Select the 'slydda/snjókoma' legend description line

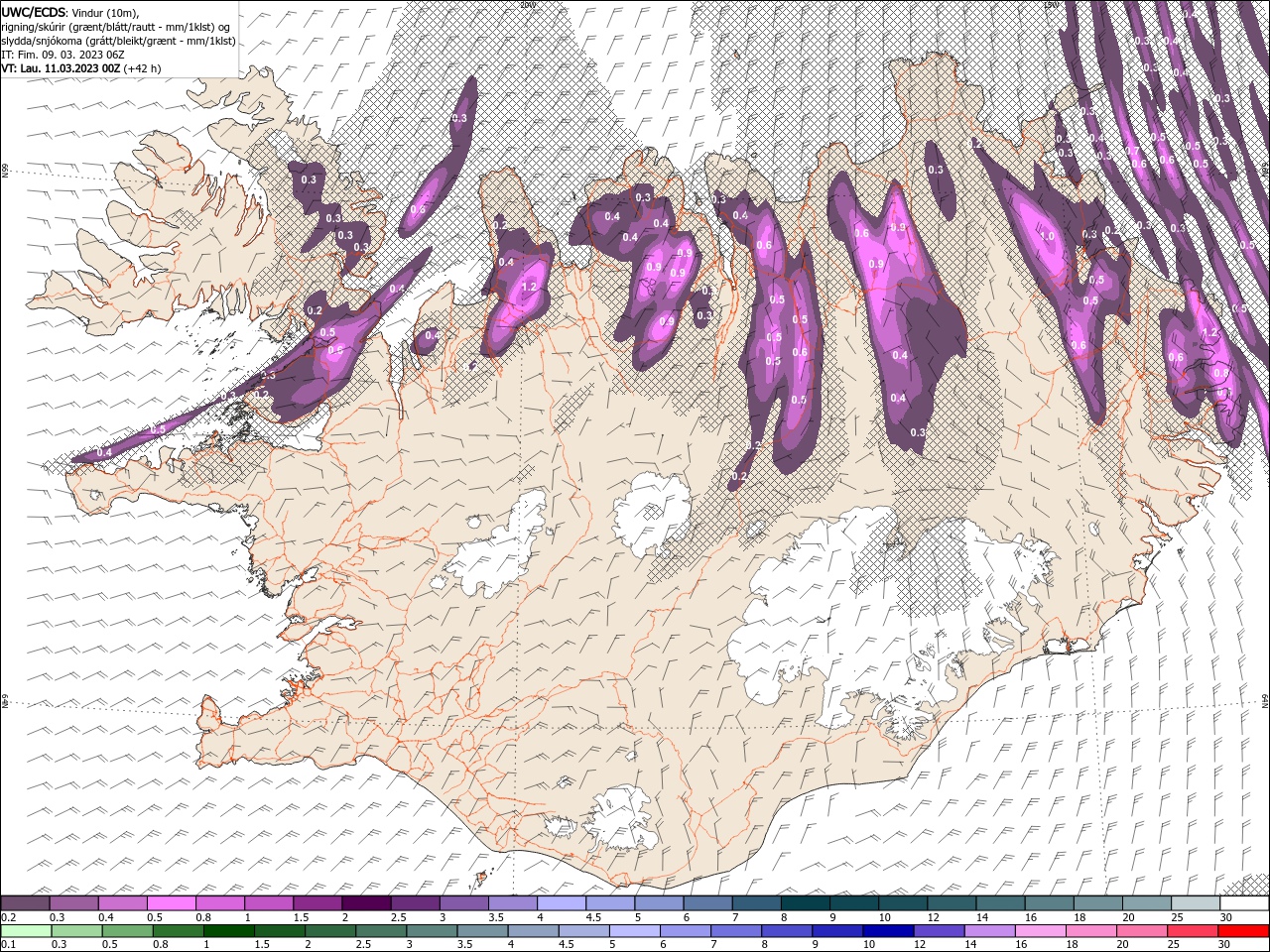coord(118,41)
